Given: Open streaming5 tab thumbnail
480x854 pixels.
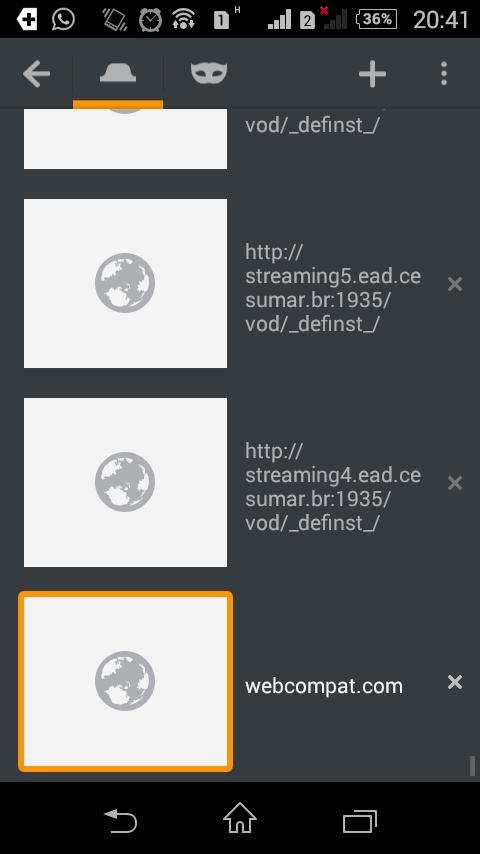Looking at the screenshot, I should tap(125, 283).
